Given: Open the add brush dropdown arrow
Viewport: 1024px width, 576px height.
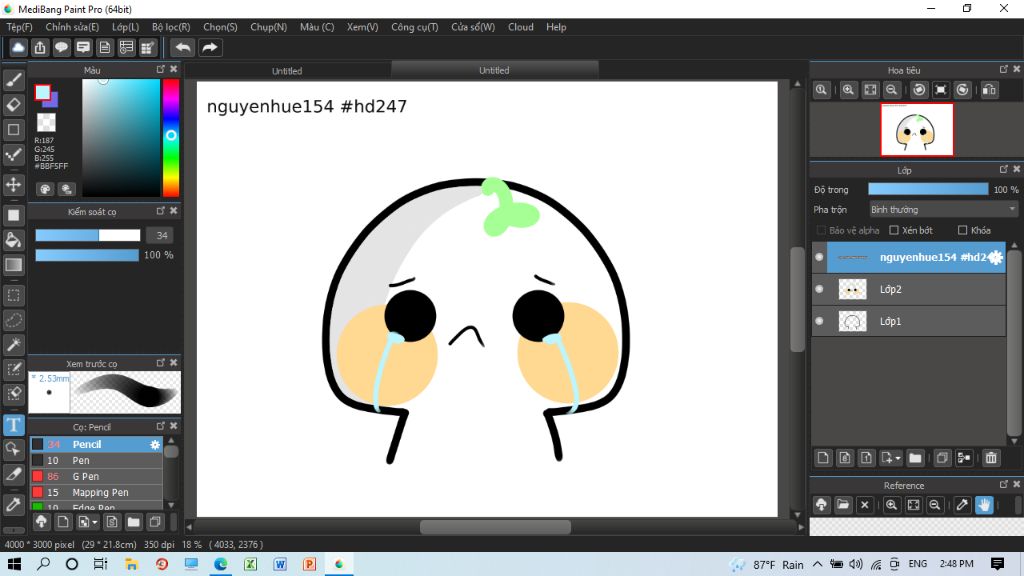Looking at the screenshot, I should (95, 522).
